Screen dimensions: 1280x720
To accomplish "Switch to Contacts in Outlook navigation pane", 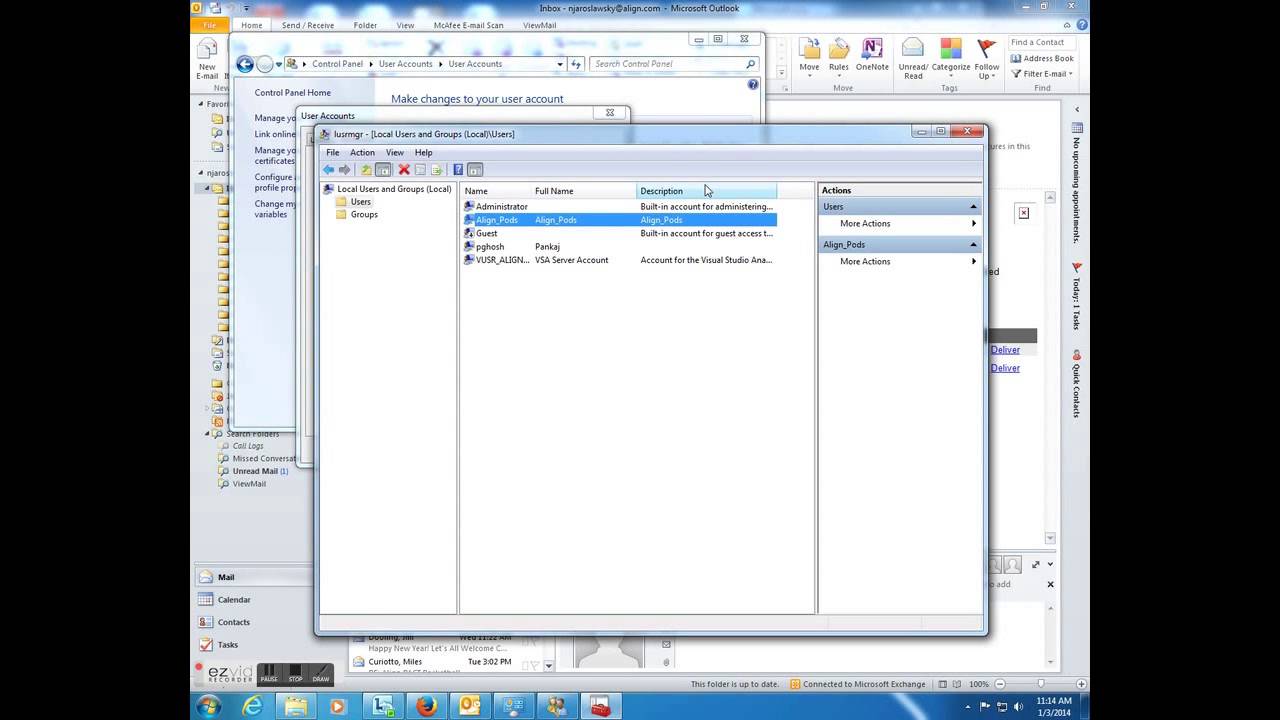I will [x=234, y=622].
